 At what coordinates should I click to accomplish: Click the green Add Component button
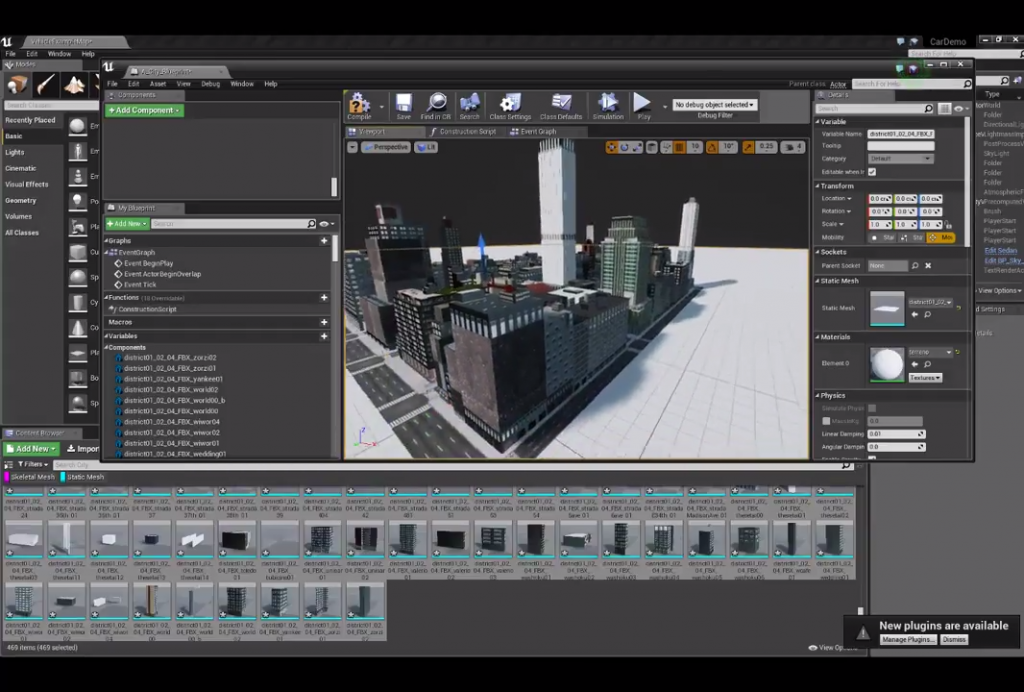(x=145, y=110)
